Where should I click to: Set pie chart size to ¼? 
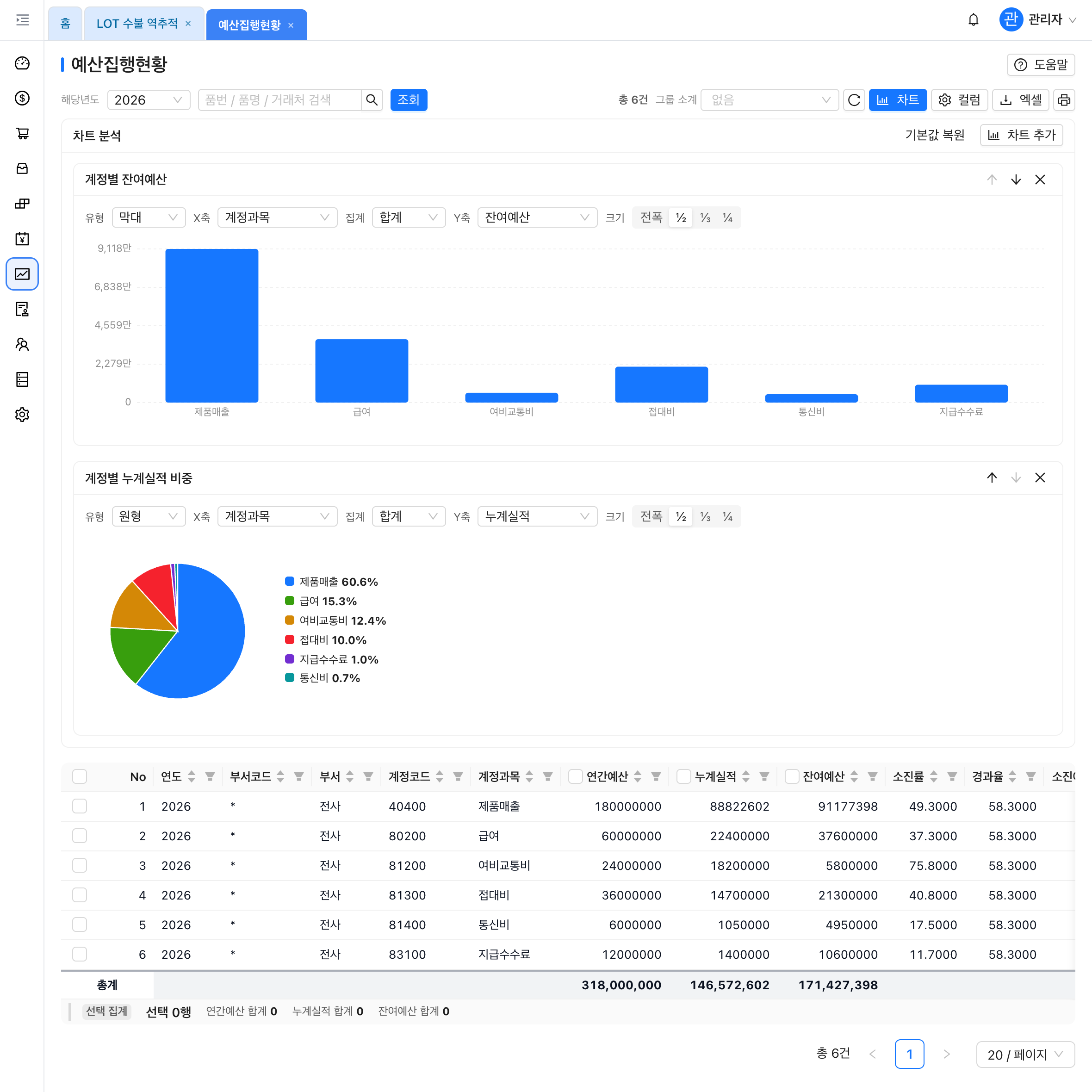727,516
